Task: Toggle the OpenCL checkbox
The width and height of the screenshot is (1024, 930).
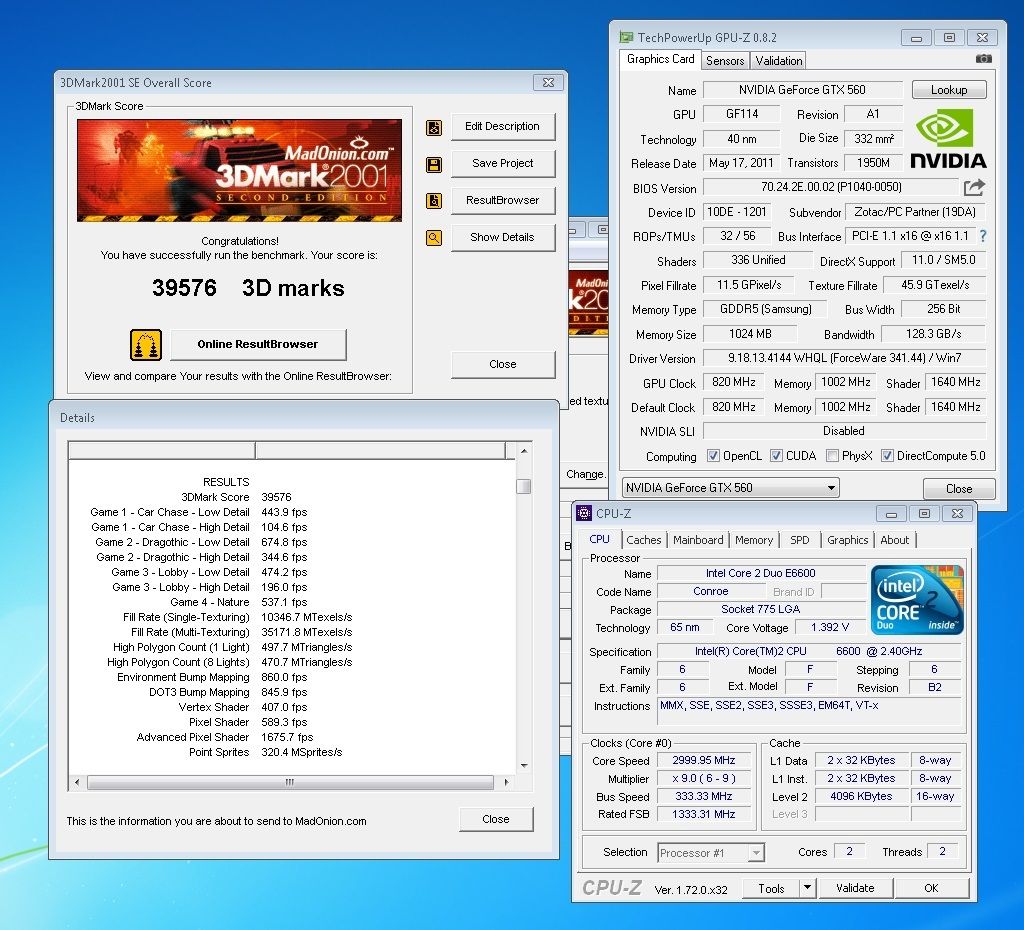Action: coord(713,456)
